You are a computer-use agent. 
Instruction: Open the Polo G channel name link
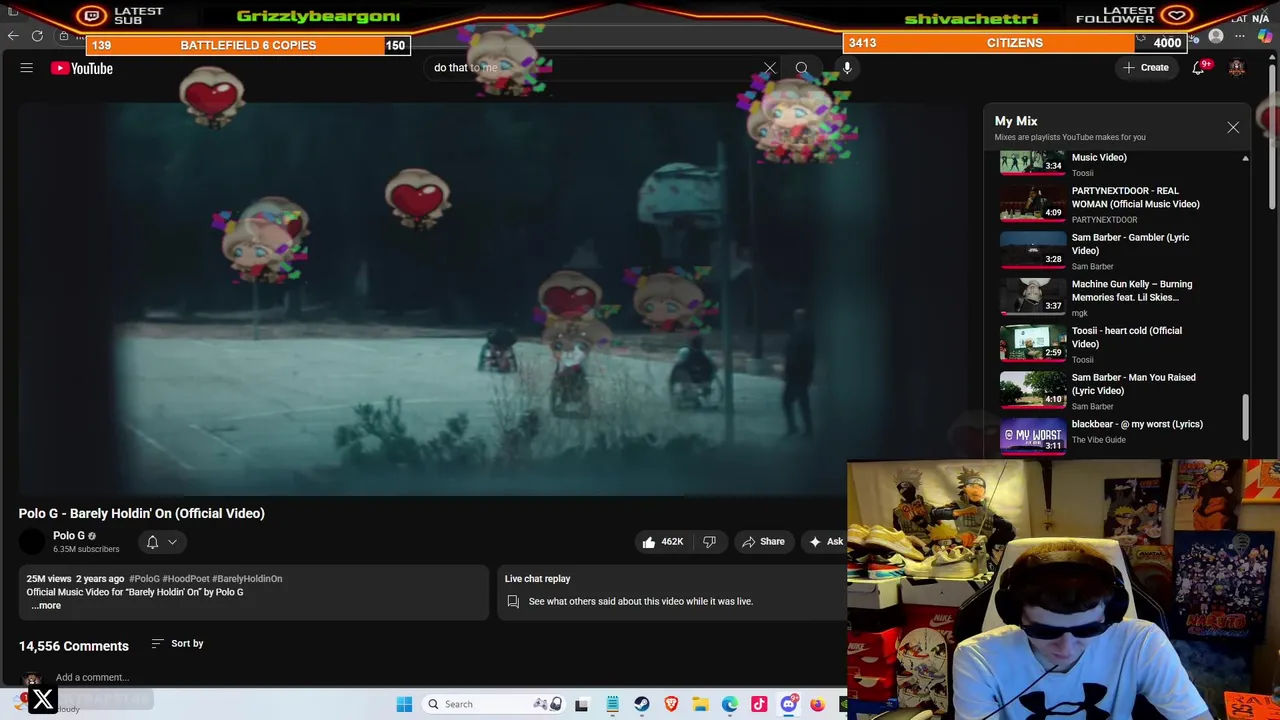pos(69,536)
